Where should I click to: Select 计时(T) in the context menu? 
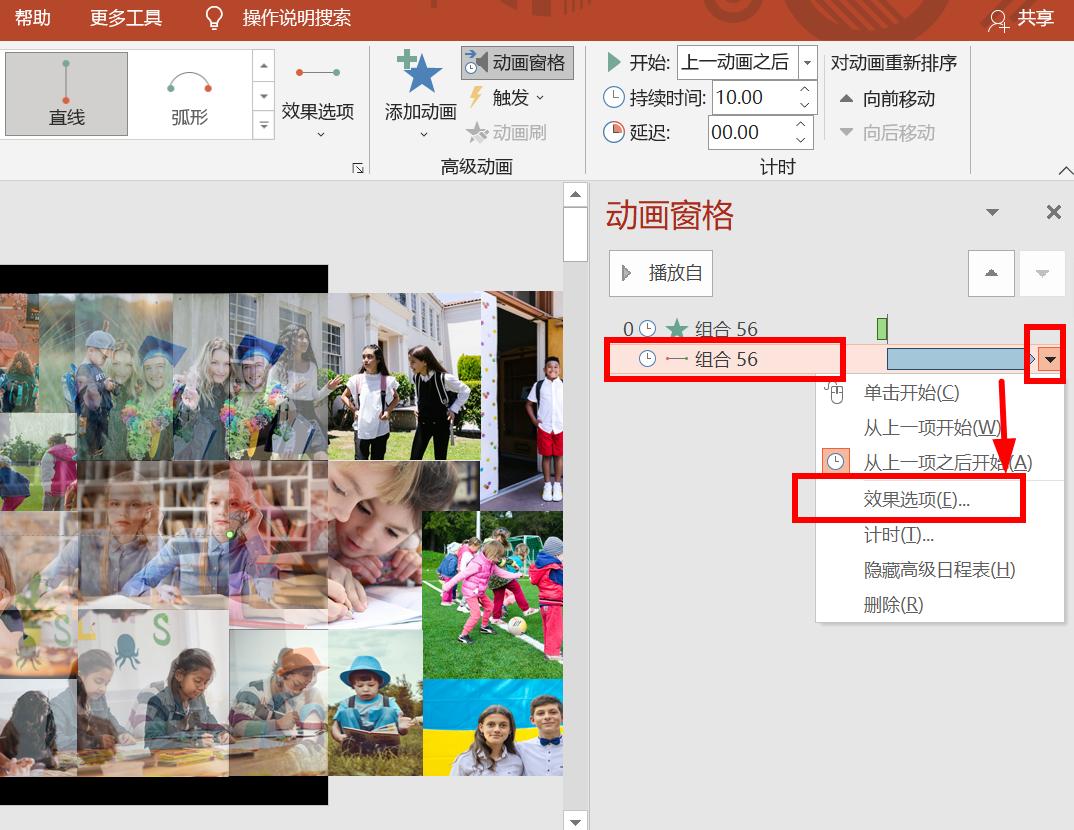pyautogui.click(x=898, y=534)
